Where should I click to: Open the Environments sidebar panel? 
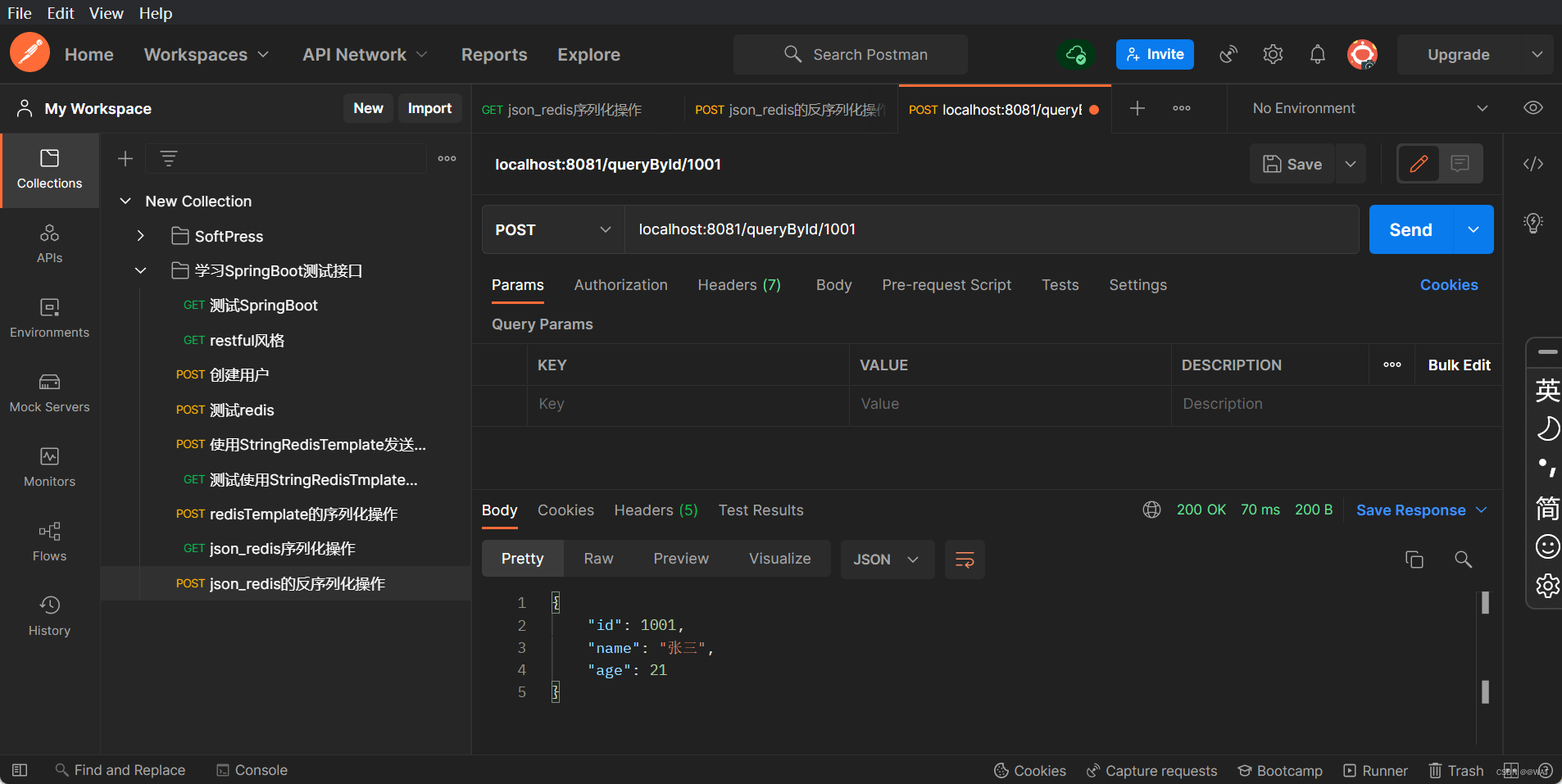click(49, 319)
